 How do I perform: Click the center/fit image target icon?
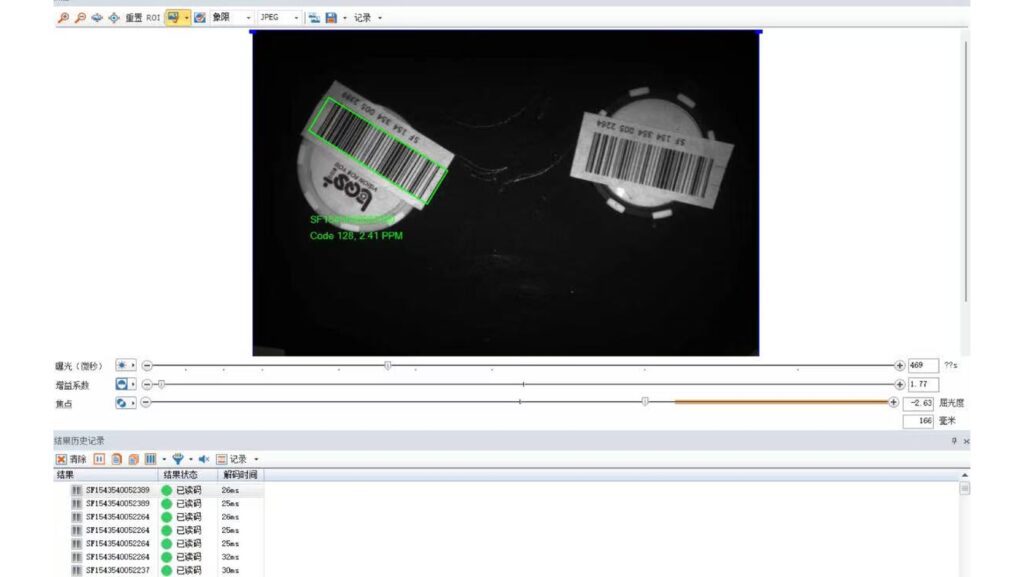click(x=114, y=18)
